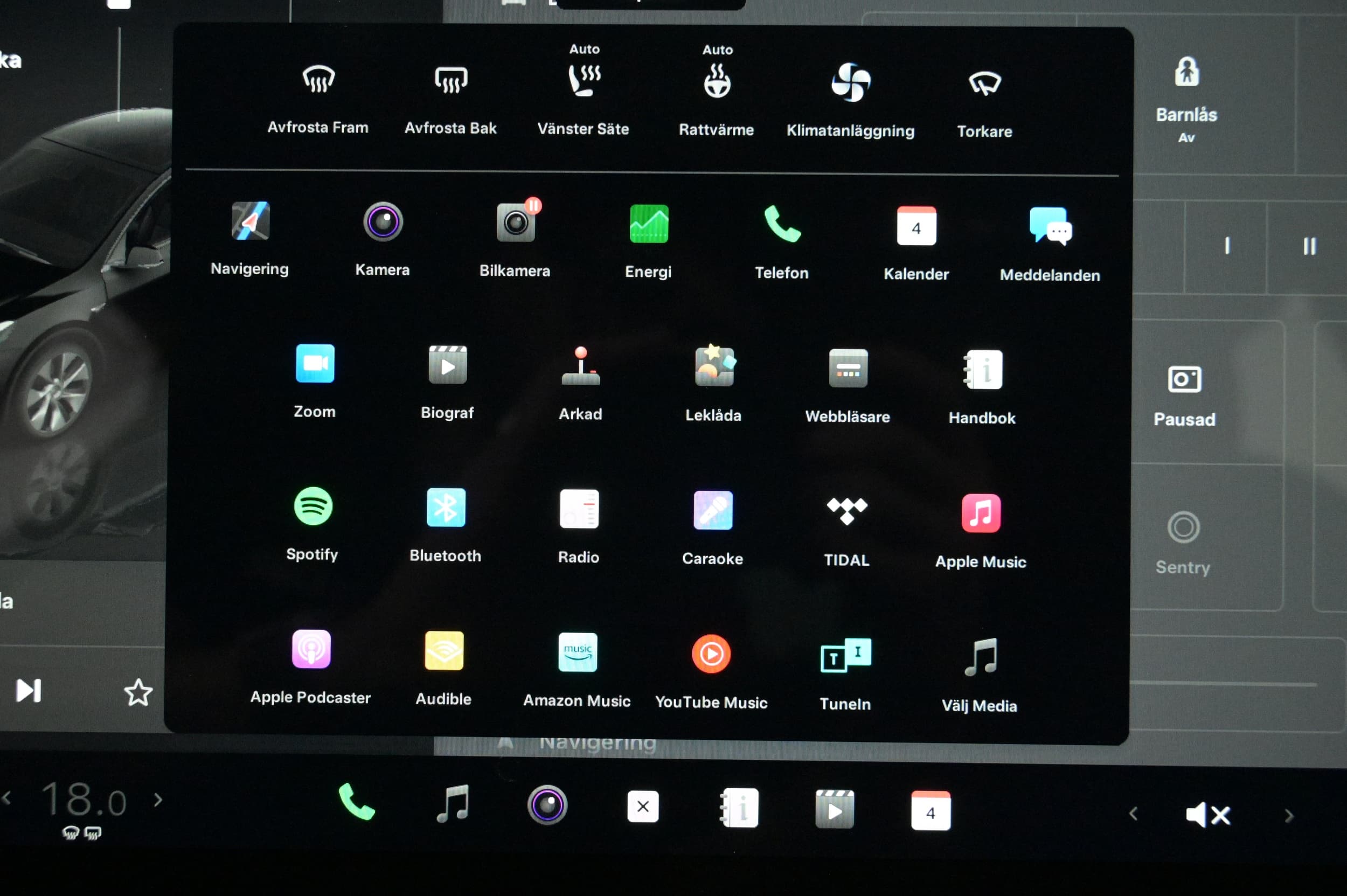
Task: Toggle Sentry mode
Action: click(x=1183, y=543)
